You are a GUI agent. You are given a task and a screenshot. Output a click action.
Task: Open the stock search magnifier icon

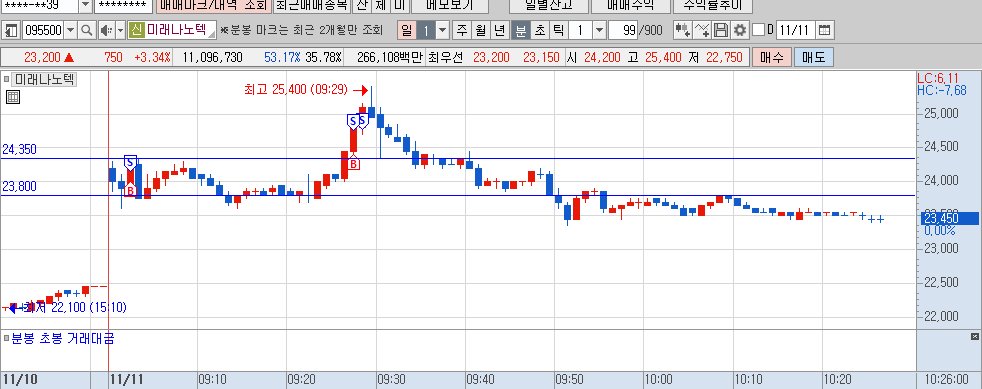[86, 30]
